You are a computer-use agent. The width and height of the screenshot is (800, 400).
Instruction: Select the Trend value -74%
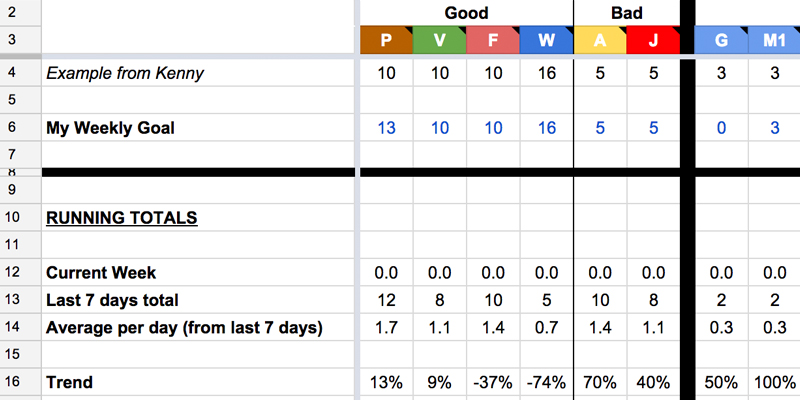tap(546, 382)
